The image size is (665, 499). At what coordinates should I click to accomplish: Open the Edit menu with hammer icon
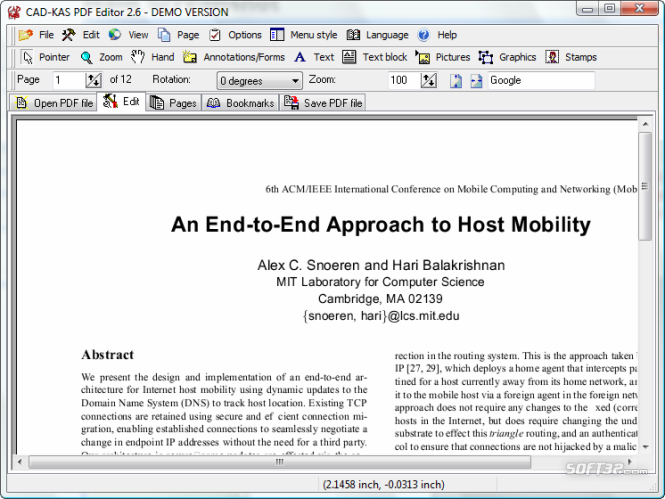pos(81,35)
